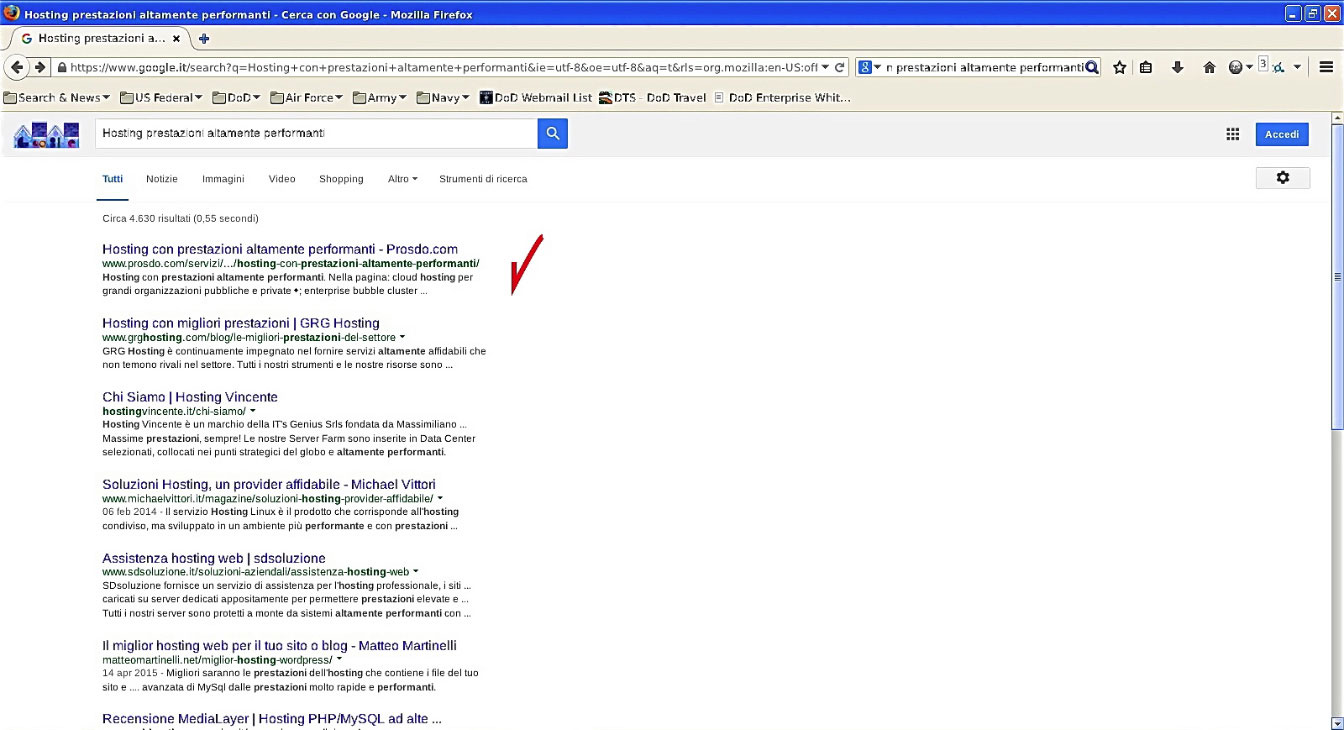Screen dimensions: 1344x730
Task: Click the vertical scrollbar thumb
Action: 1337,278
